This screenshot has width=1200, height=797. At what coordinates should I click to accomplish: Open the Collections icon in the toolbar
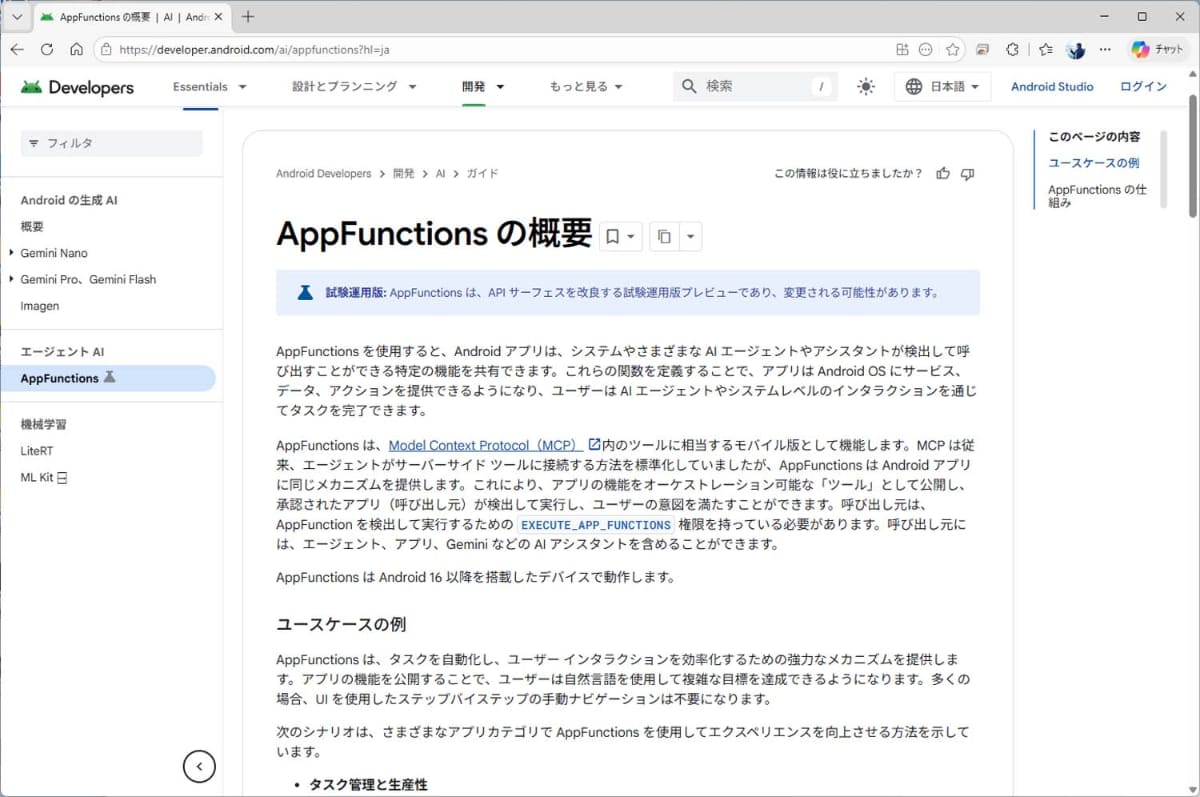(x=1046, y=49)
